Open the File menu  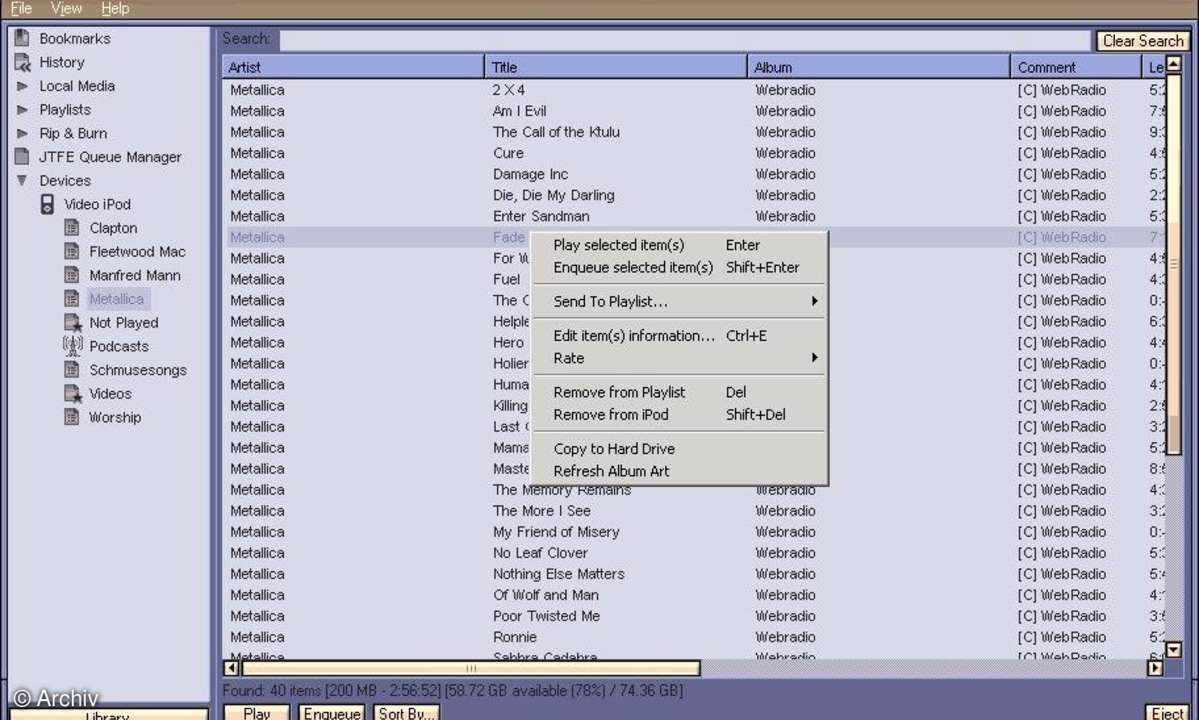pyautogui.click(x=21, y=8)
